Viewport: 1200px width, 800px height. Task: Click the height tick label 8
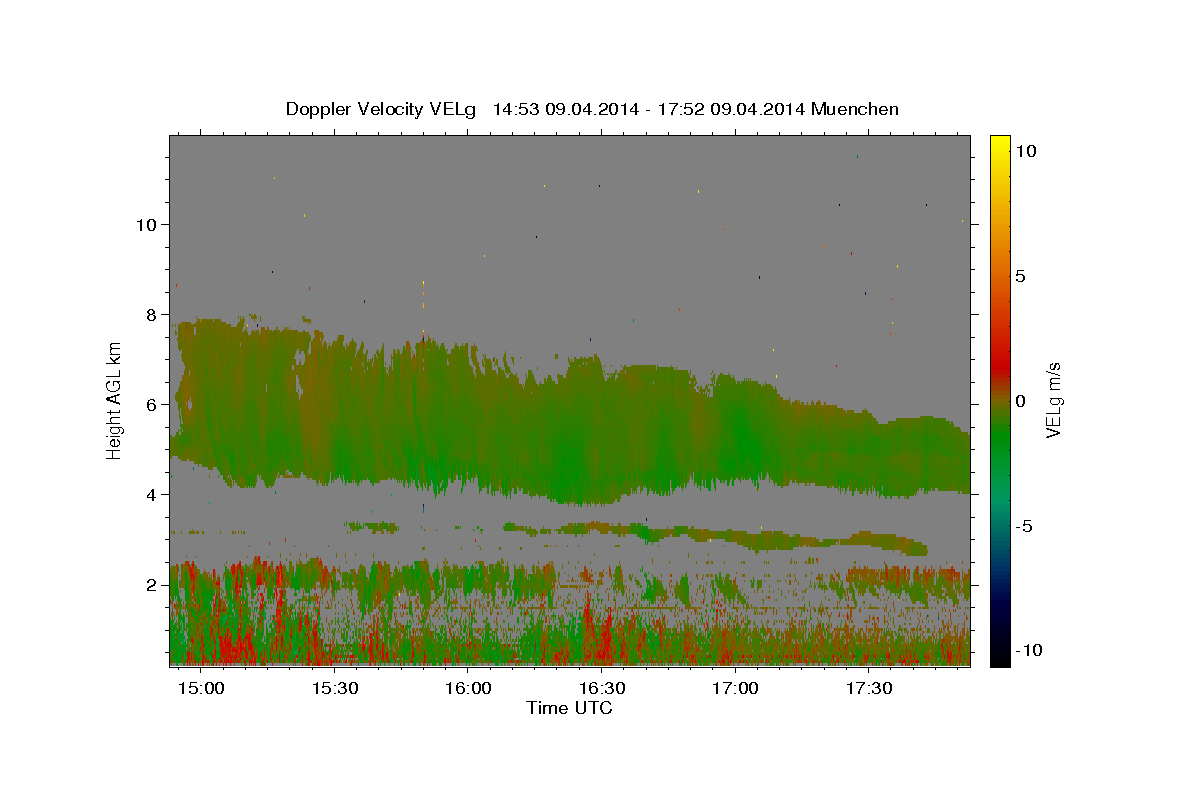(x=152, y=314)
